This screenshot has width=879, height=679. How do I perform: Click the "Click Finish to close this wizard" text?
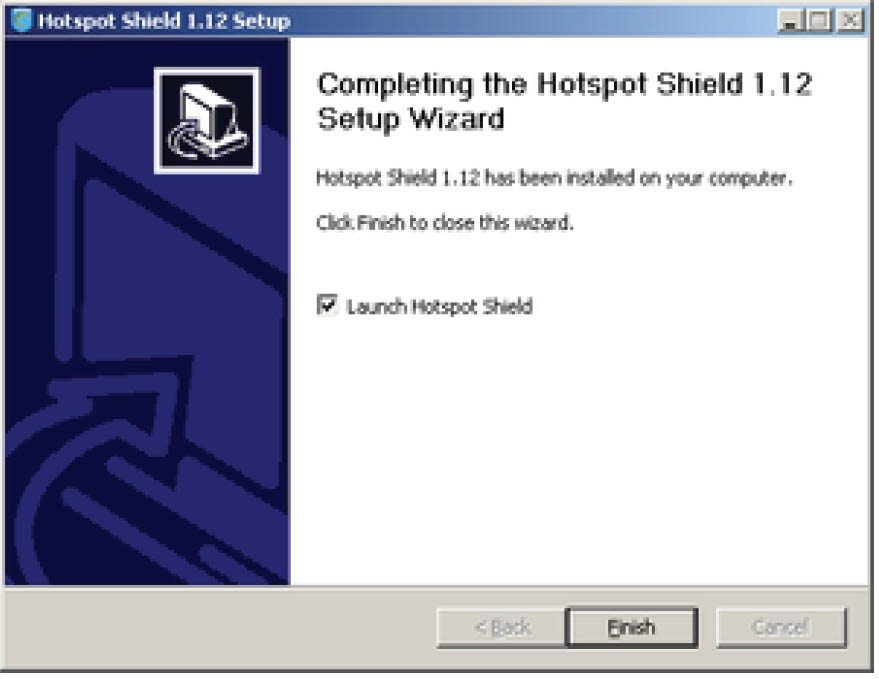click(x=445, y=223)
